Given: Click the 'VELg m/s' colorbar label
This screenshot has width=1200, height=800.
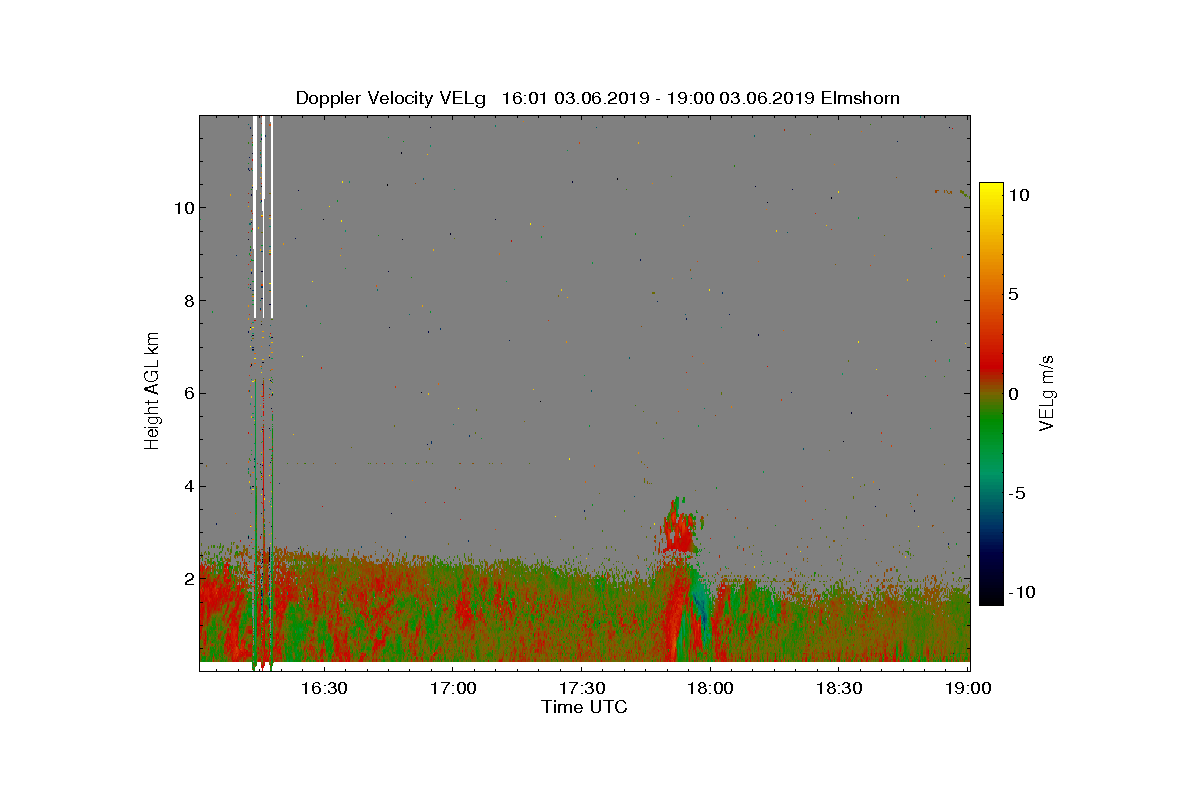Looking at the screenshot, I should point(1047,391).
